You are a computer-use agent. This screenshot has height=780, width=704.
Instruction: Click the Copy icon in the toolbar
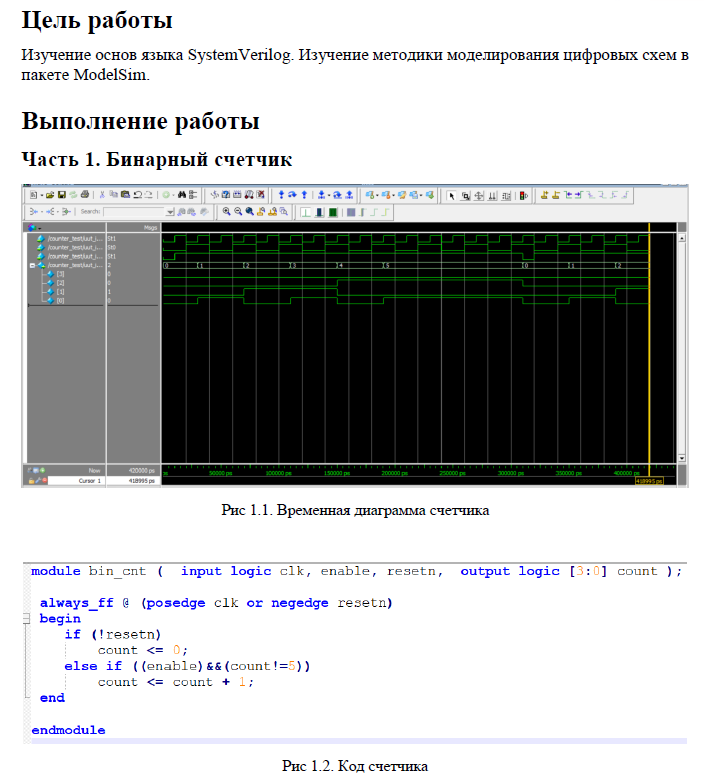pyautogui.click(x=113, y=194)
